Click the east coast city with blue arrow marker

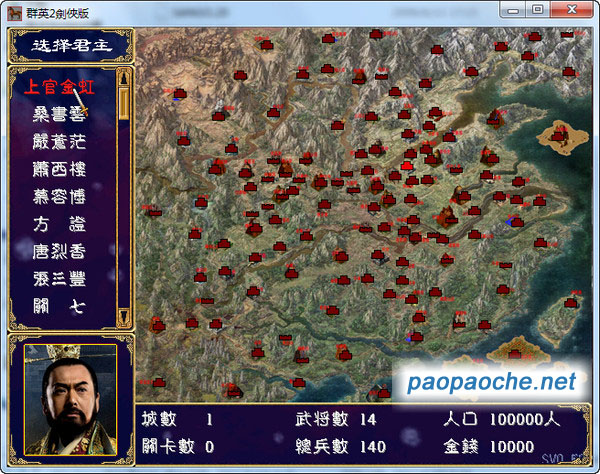[x=517, y=222]
